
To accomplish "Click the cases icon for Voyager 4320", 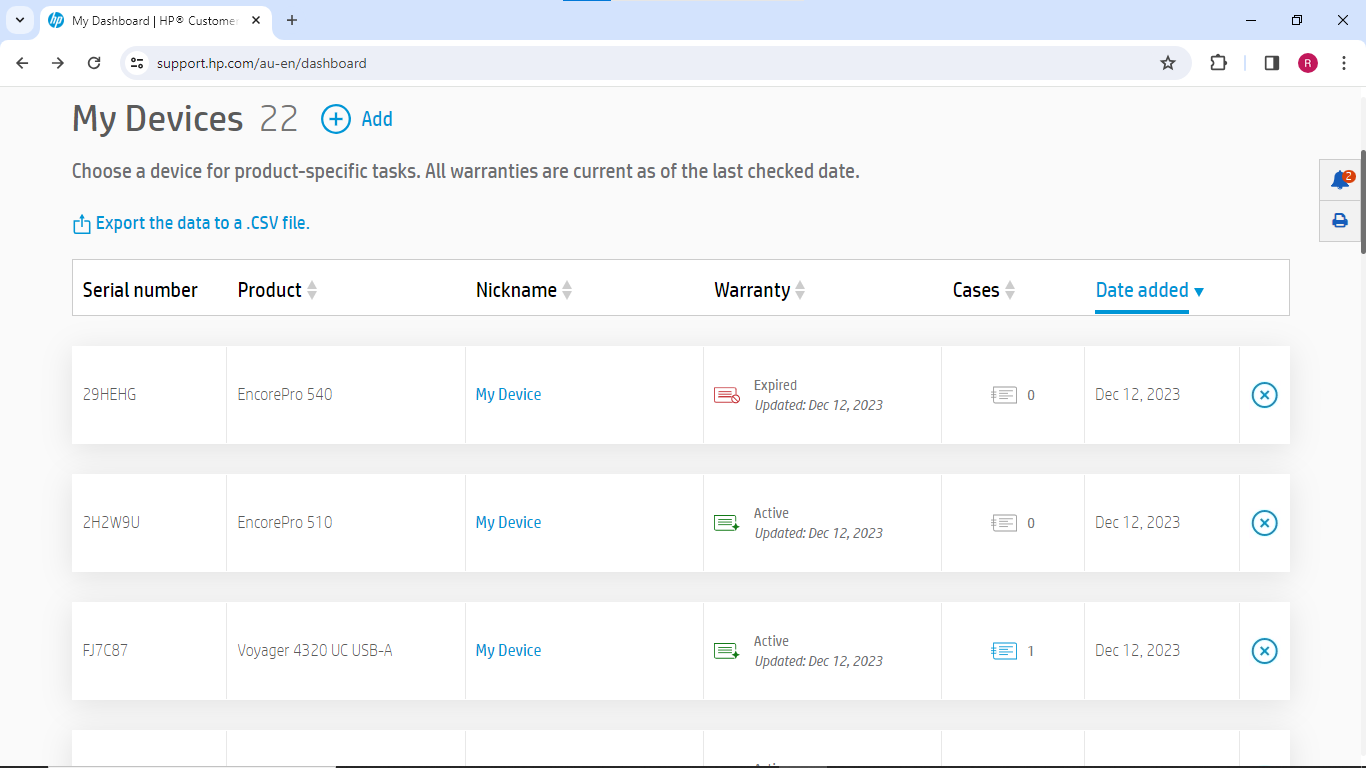I will pyautogui.click(x=1004, y=651).
